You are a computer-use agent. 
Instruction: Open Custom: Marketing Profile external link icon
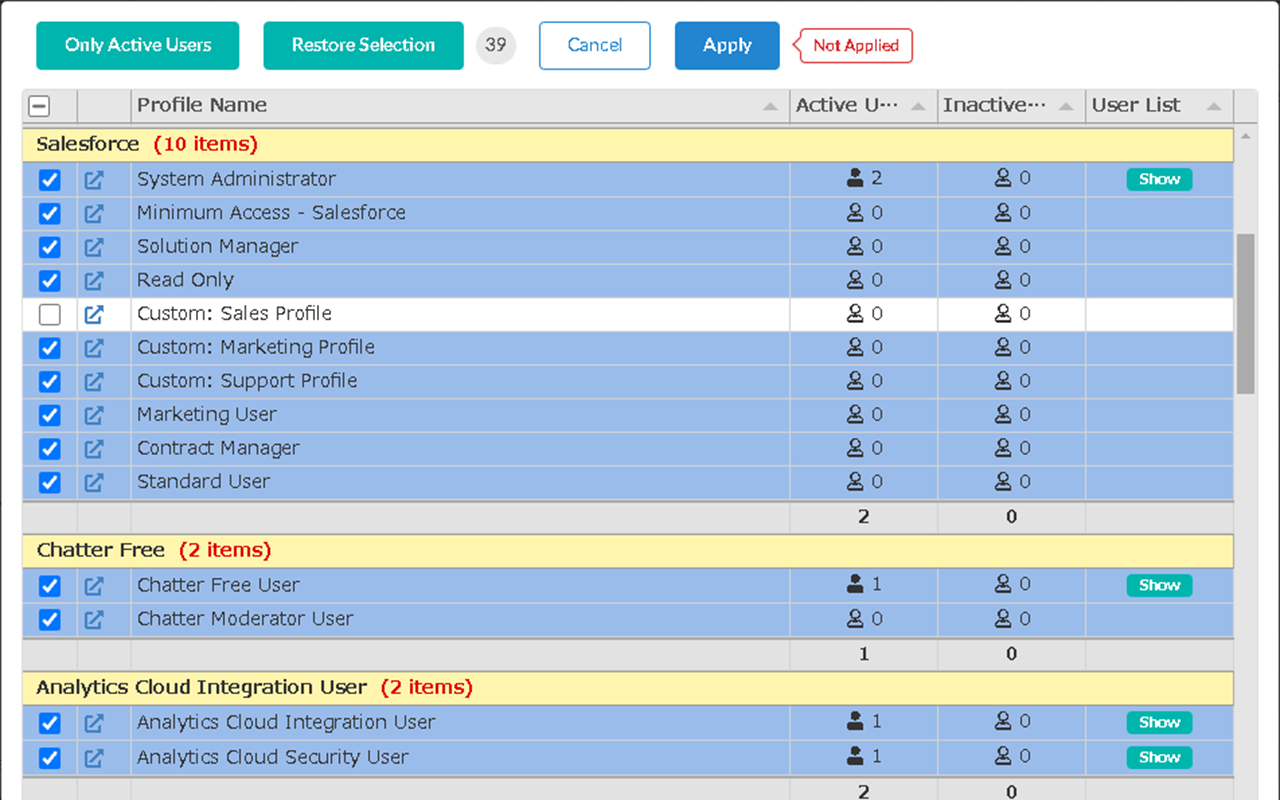pos(93,348)
